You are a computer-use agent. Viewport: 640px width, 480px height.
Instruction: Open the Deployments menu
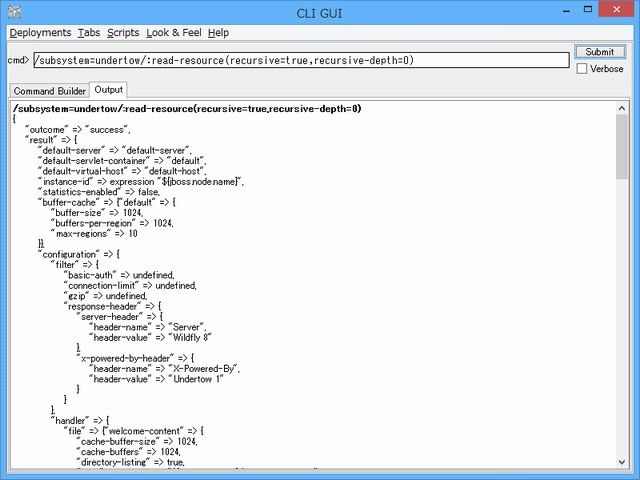pos(40,33)
